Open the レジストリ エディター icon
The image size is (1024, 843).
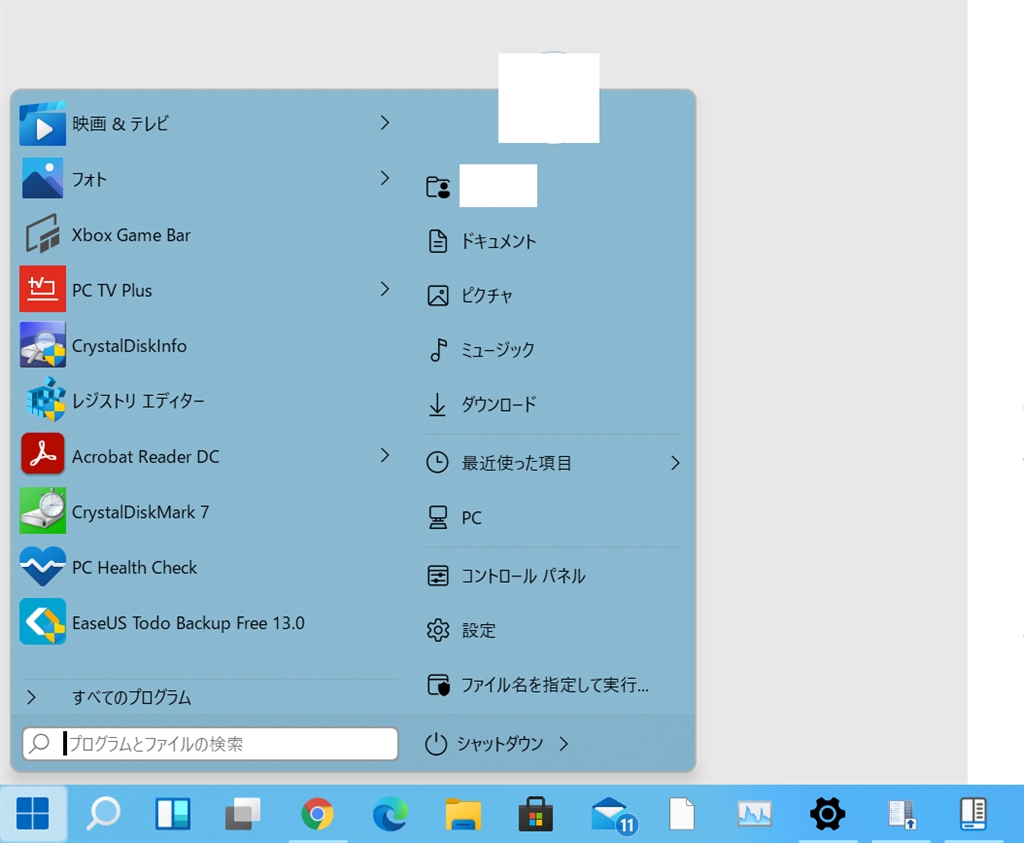[x=45, y=400]
